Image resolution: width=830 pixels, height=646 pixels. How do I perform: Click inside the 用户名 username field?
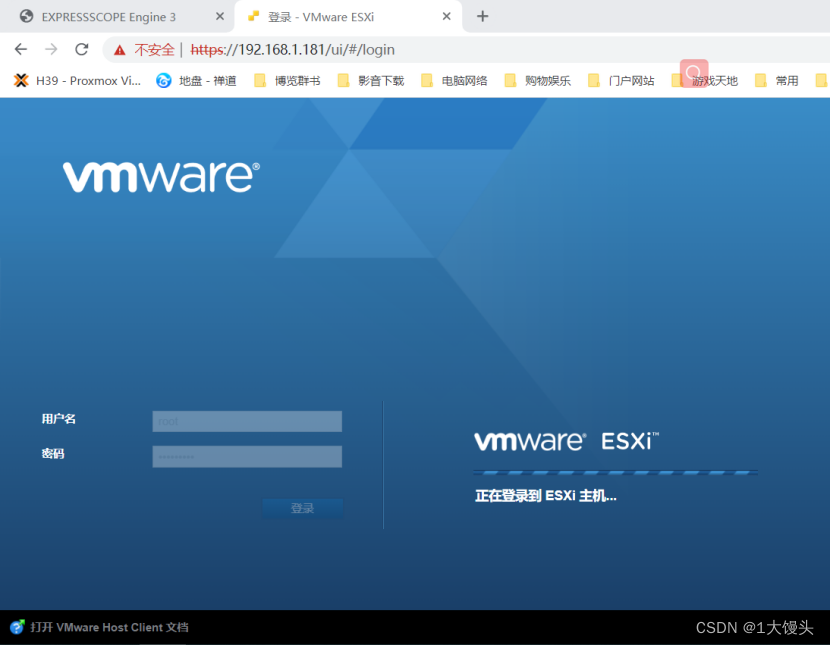tap(246, 421)
